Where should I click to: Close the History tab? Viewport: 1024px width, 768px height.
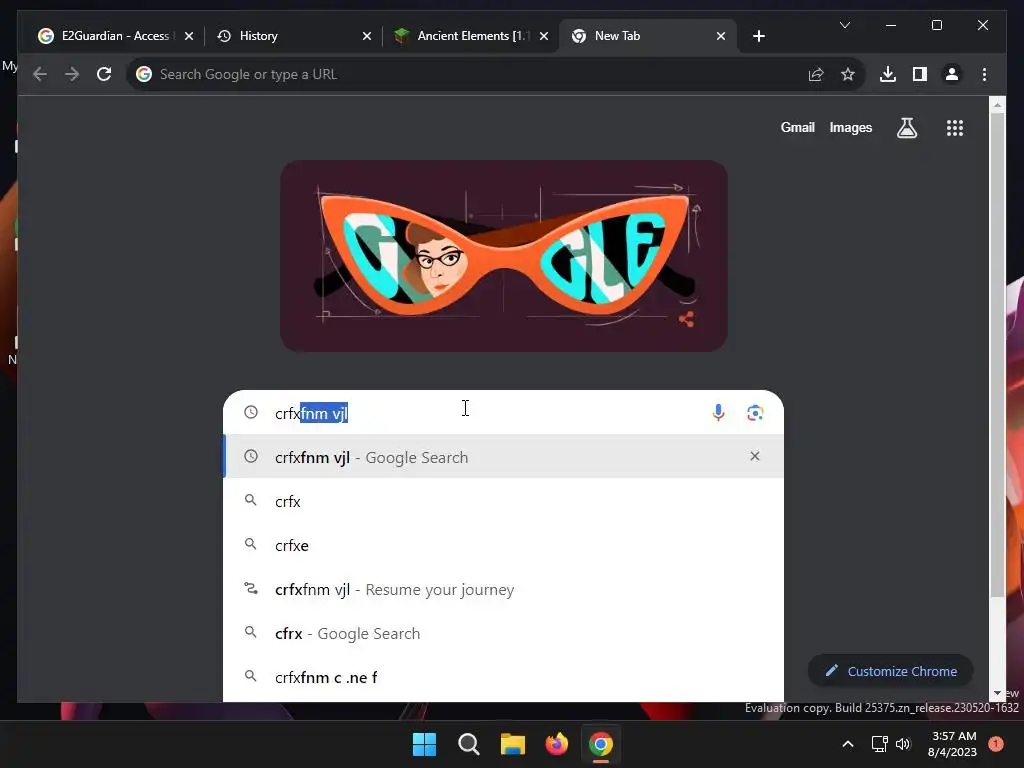click(x=367, y=37)
